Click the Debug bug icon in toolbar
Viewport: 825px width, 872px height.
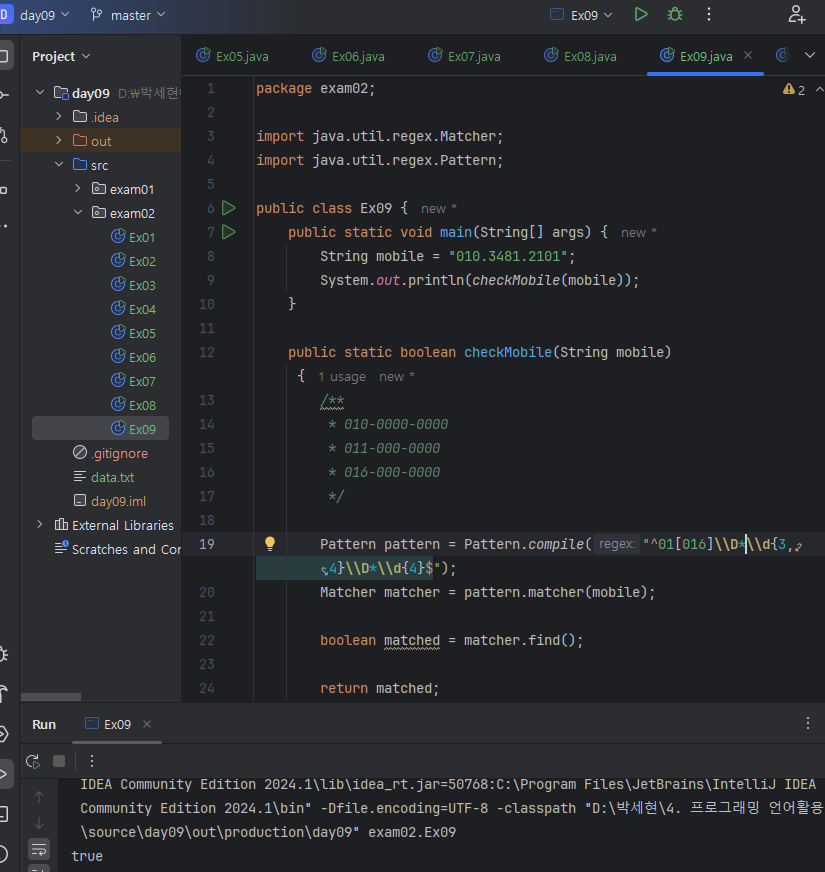click(675, 14)
